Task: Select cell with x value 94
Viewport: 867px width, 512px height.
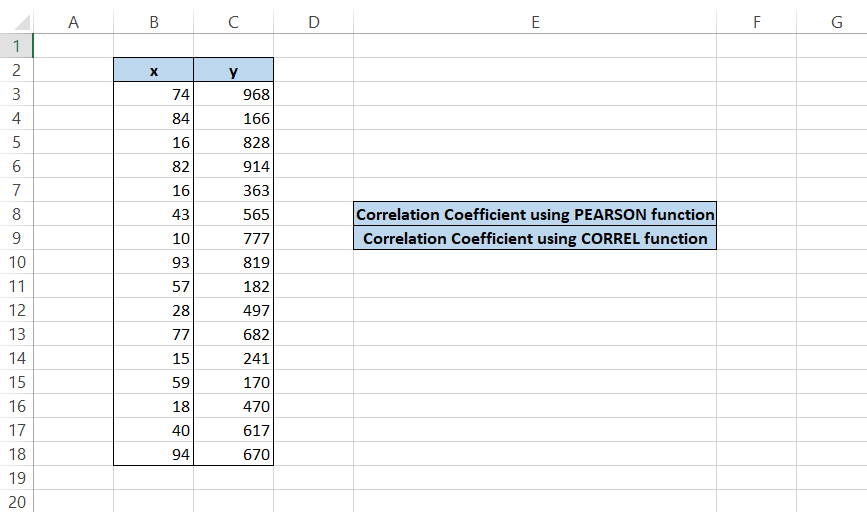Action: [153, 454]
